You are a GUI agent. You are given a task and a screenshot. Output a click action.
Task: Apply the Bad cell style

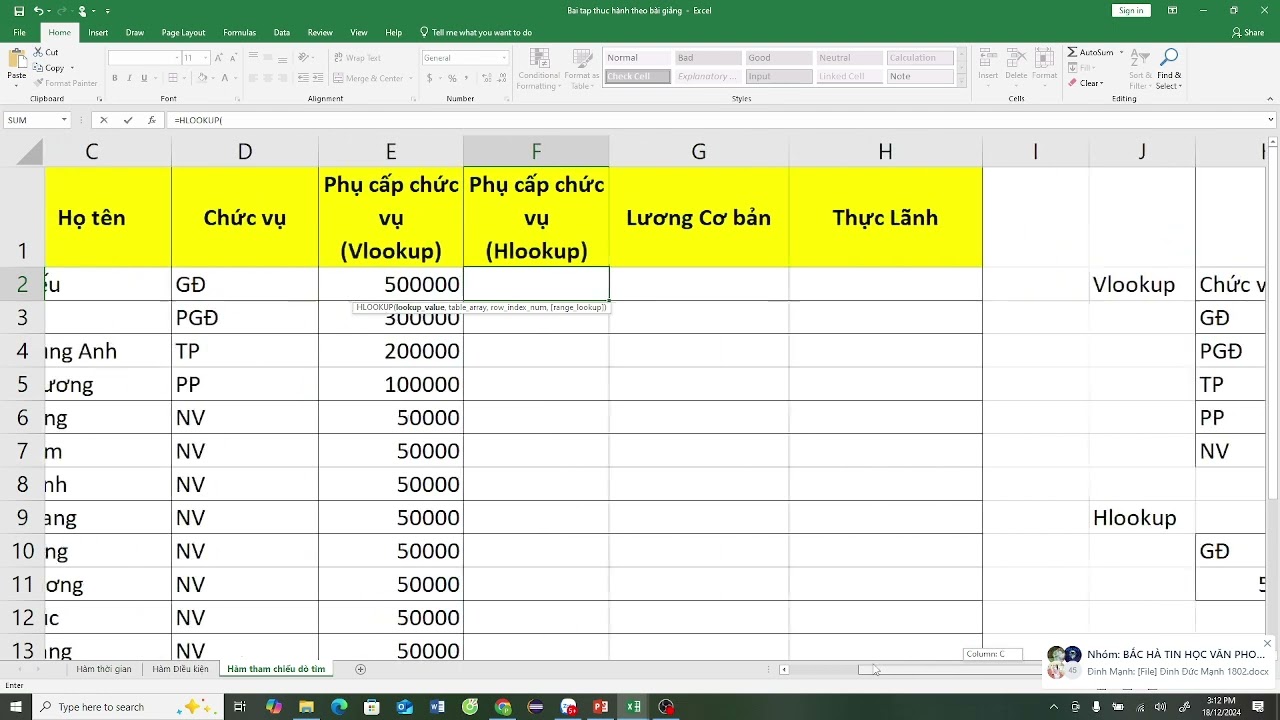(x=708, y=58)
